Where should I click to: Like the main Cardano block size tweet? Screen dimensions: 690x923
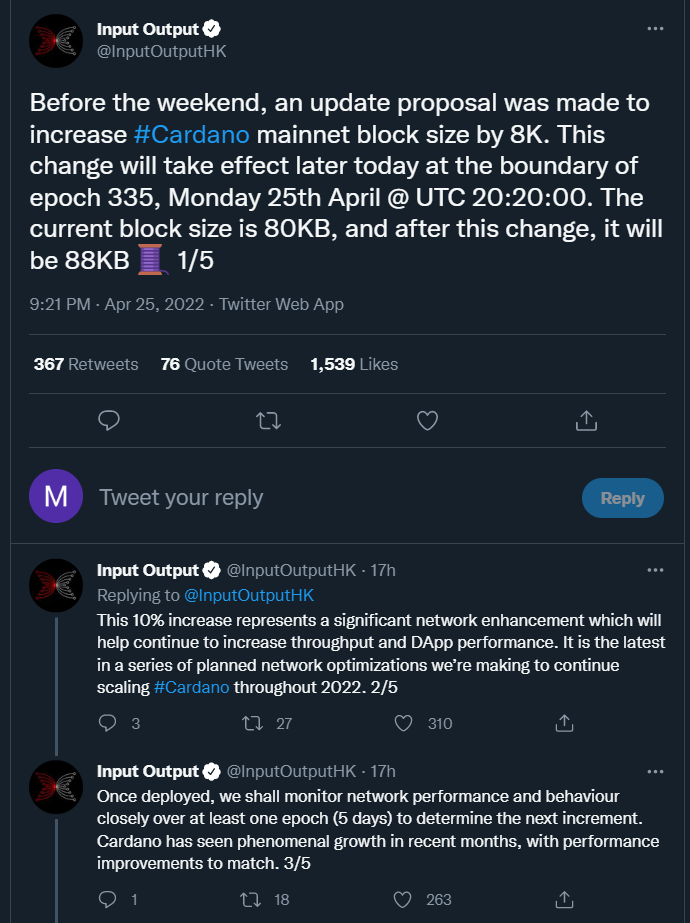point(427,421)
